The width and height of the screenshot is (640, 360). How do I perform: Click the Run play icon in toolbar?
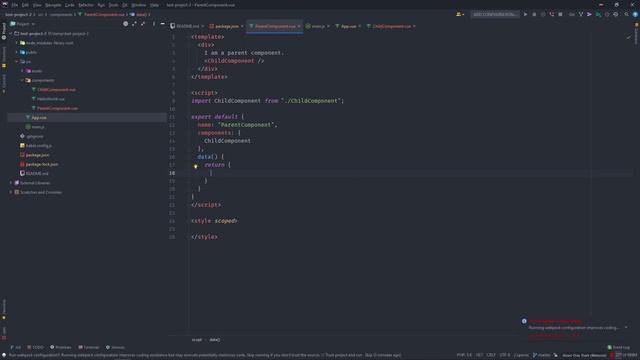(x=525, y=14)
